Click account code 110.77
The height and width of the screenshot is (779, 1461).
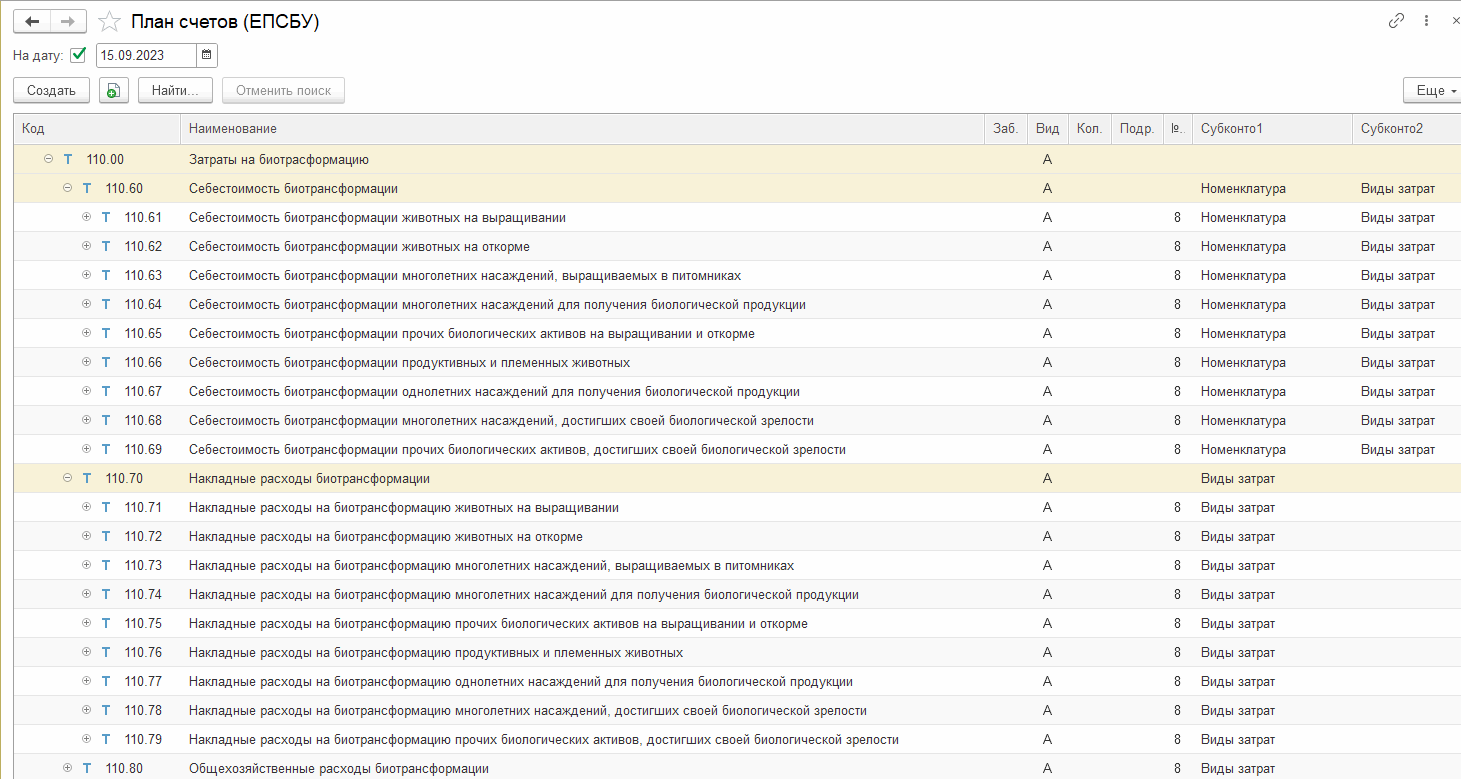tap(143, 681)
